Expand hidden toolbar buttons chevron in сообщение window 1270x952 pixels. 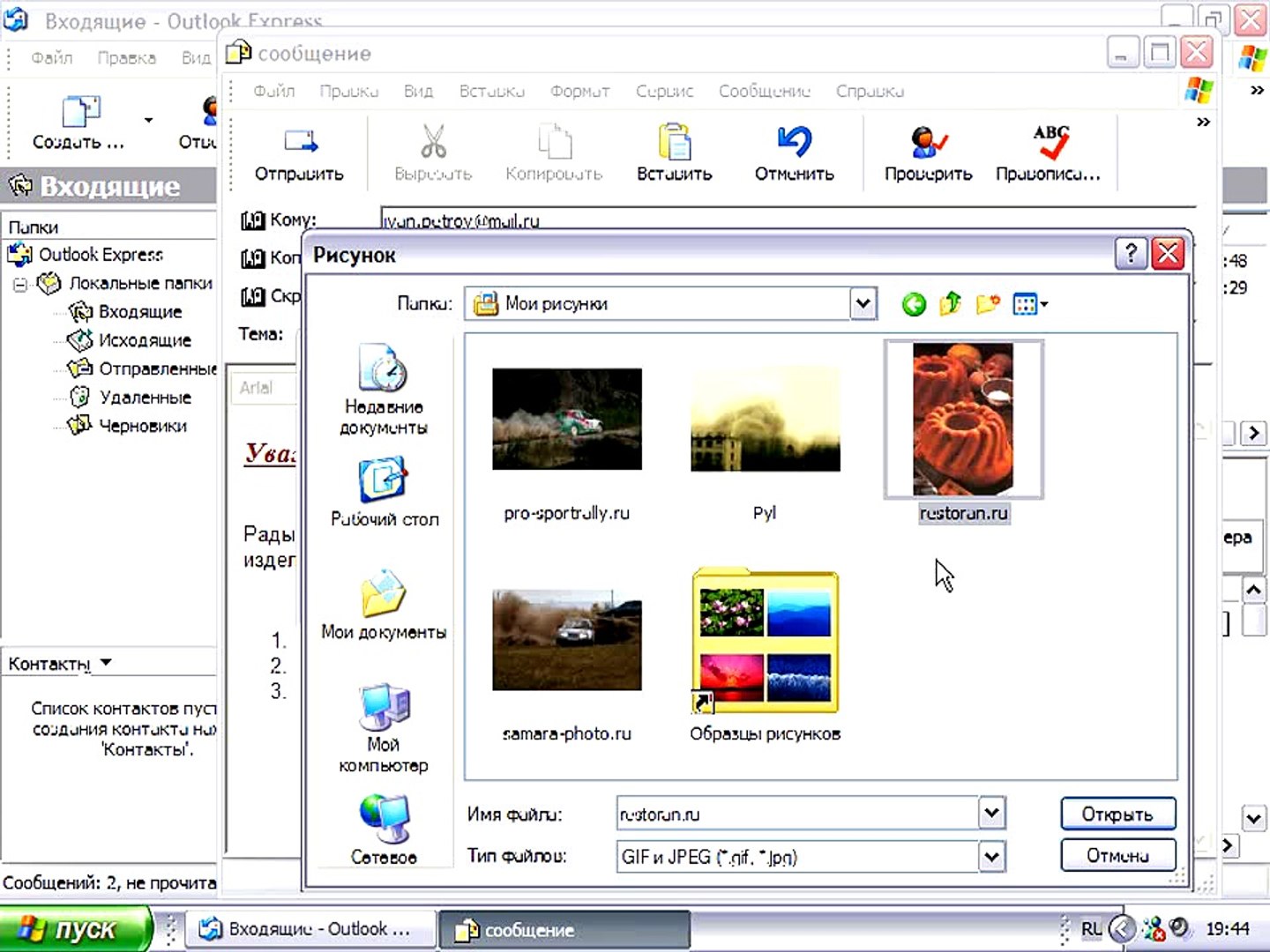point(1203,122)
